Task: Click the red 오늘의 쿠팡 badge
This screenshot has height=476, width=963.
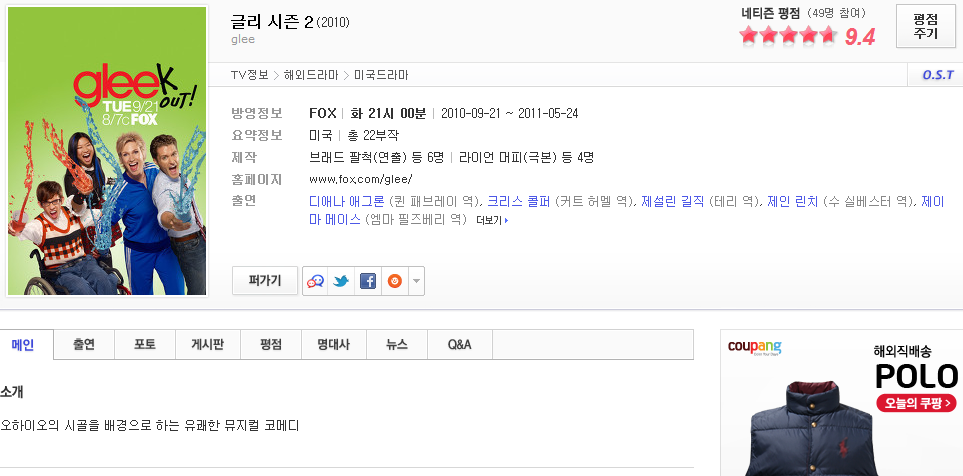Action: [910, 403]
